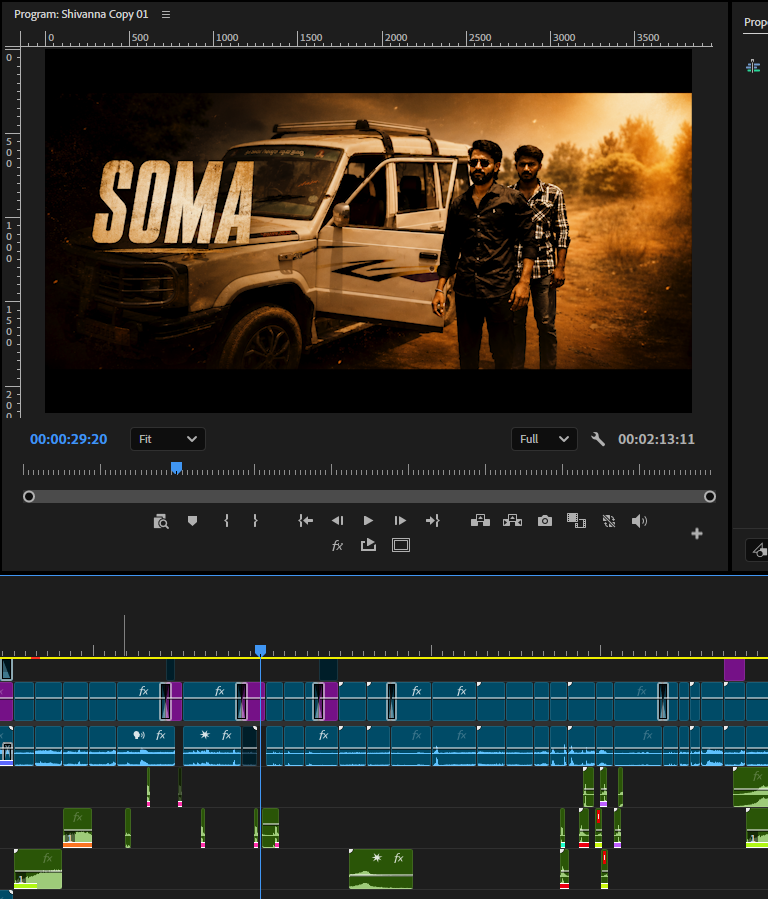Toggle the safe margins button
This screenshot has height=899, width=768.
click(401, 545)
